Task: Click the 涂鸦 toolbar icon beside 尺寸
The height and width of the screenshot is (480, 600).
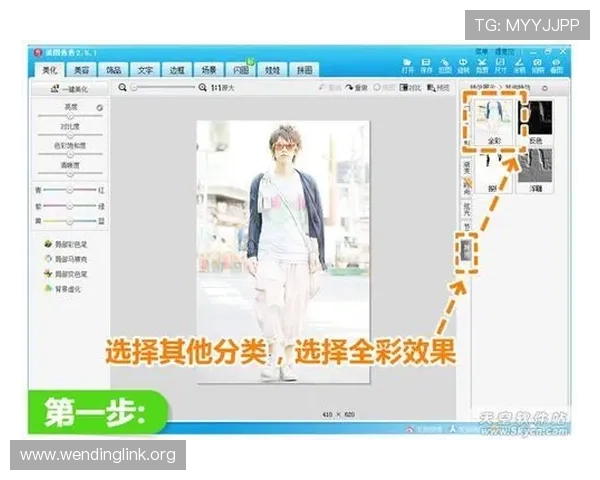Action: click(519, 66)
